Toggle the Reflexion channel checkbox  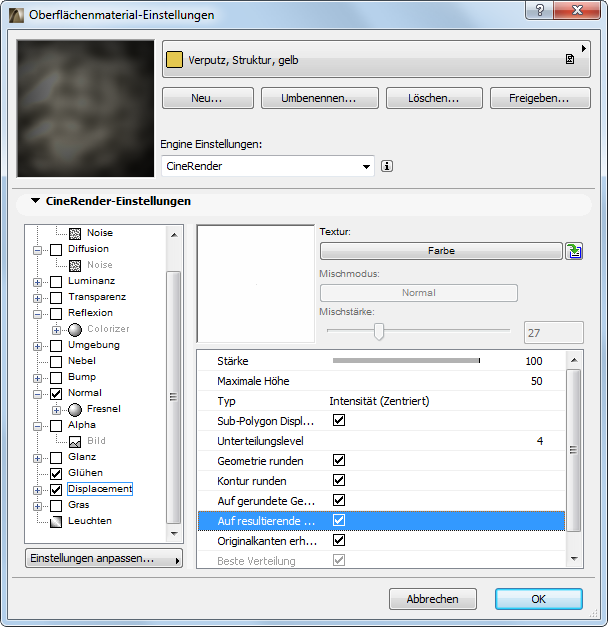(x=56, y=314)
